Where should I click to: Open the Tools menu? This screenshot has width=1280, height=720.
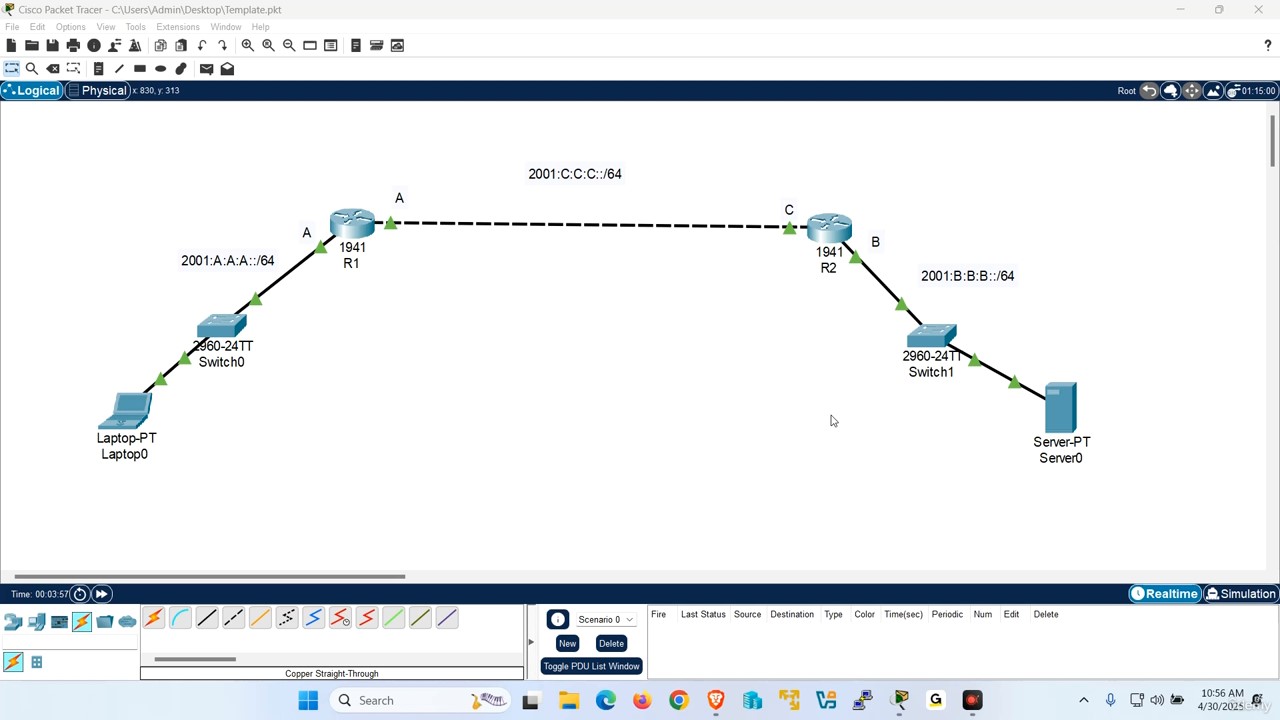(x=135, y=27)
